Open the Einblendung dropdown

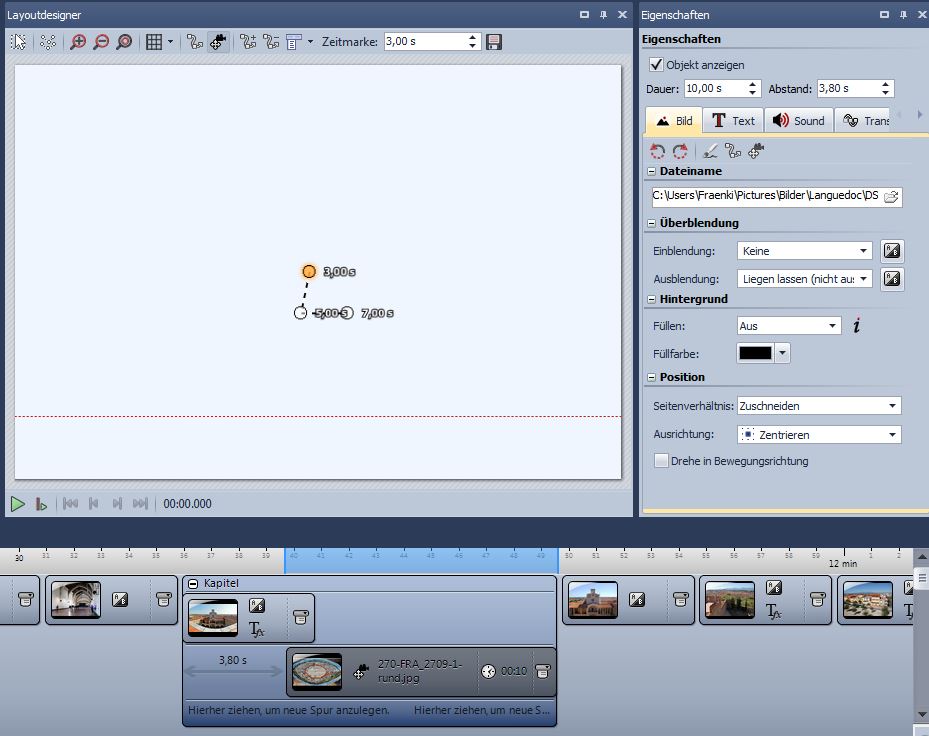805,251
